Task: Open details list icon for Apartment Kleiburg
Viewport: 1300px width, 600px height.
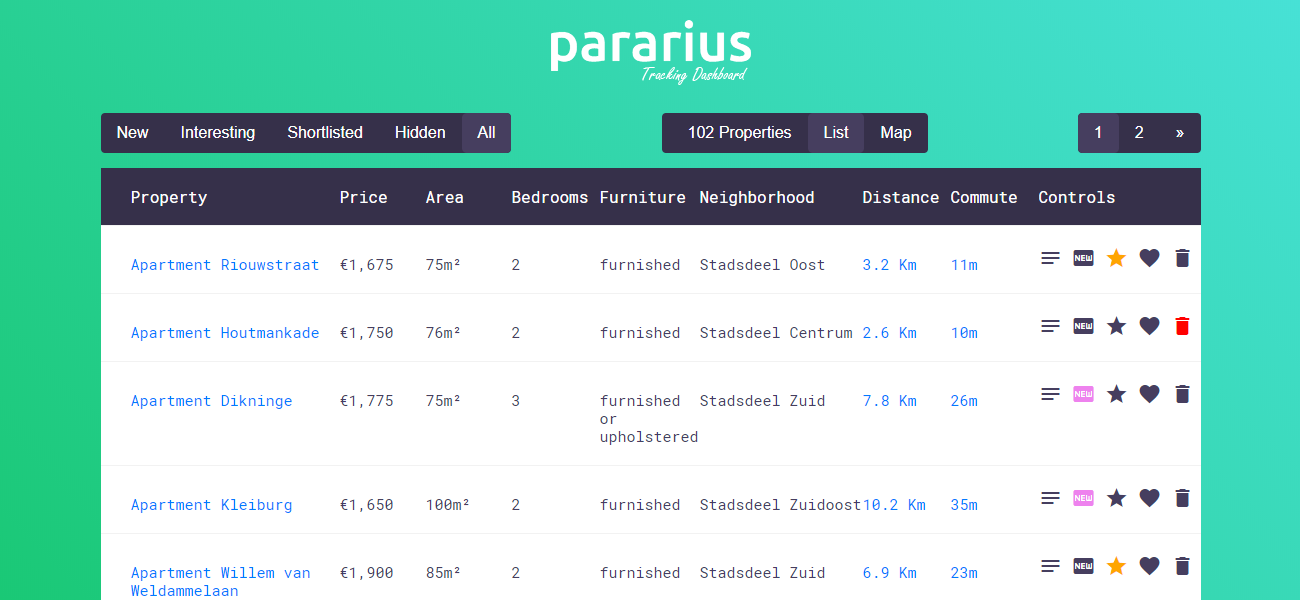Action: coord(1050,498)
